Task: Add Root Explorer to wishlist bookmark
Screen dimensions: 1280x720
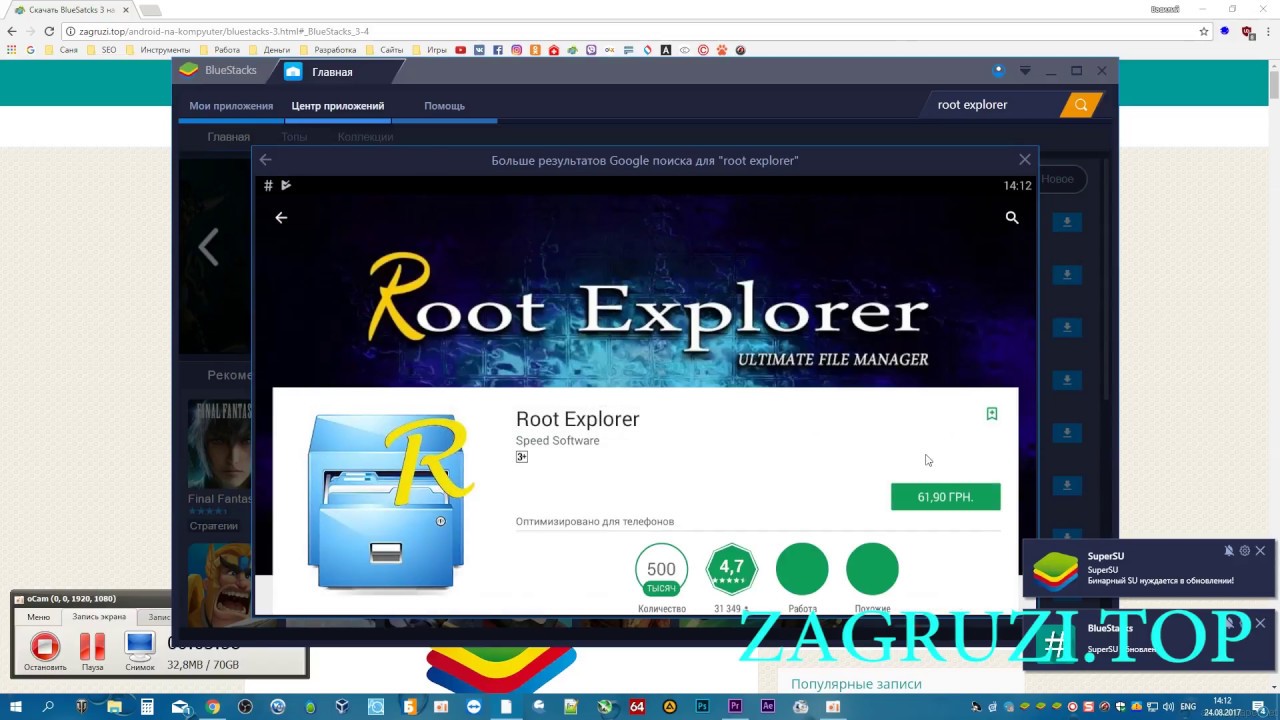Action: (992, 414)
